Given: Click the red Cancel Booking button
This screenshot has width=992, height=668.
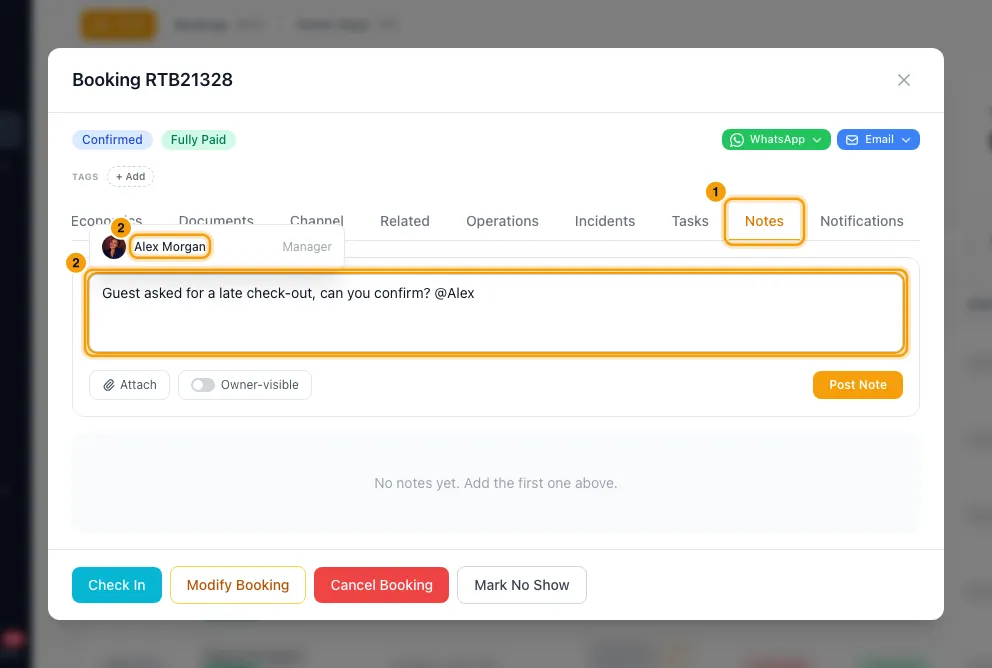Looking at the screenshot, I should tap(381, 585).
